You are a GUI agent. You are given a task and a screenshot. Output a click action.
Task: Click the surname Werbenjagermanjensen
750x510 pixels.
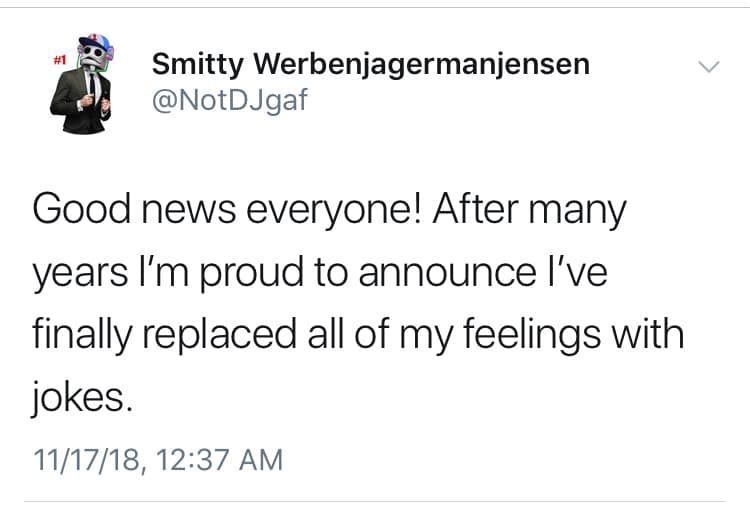click(421, 65)
